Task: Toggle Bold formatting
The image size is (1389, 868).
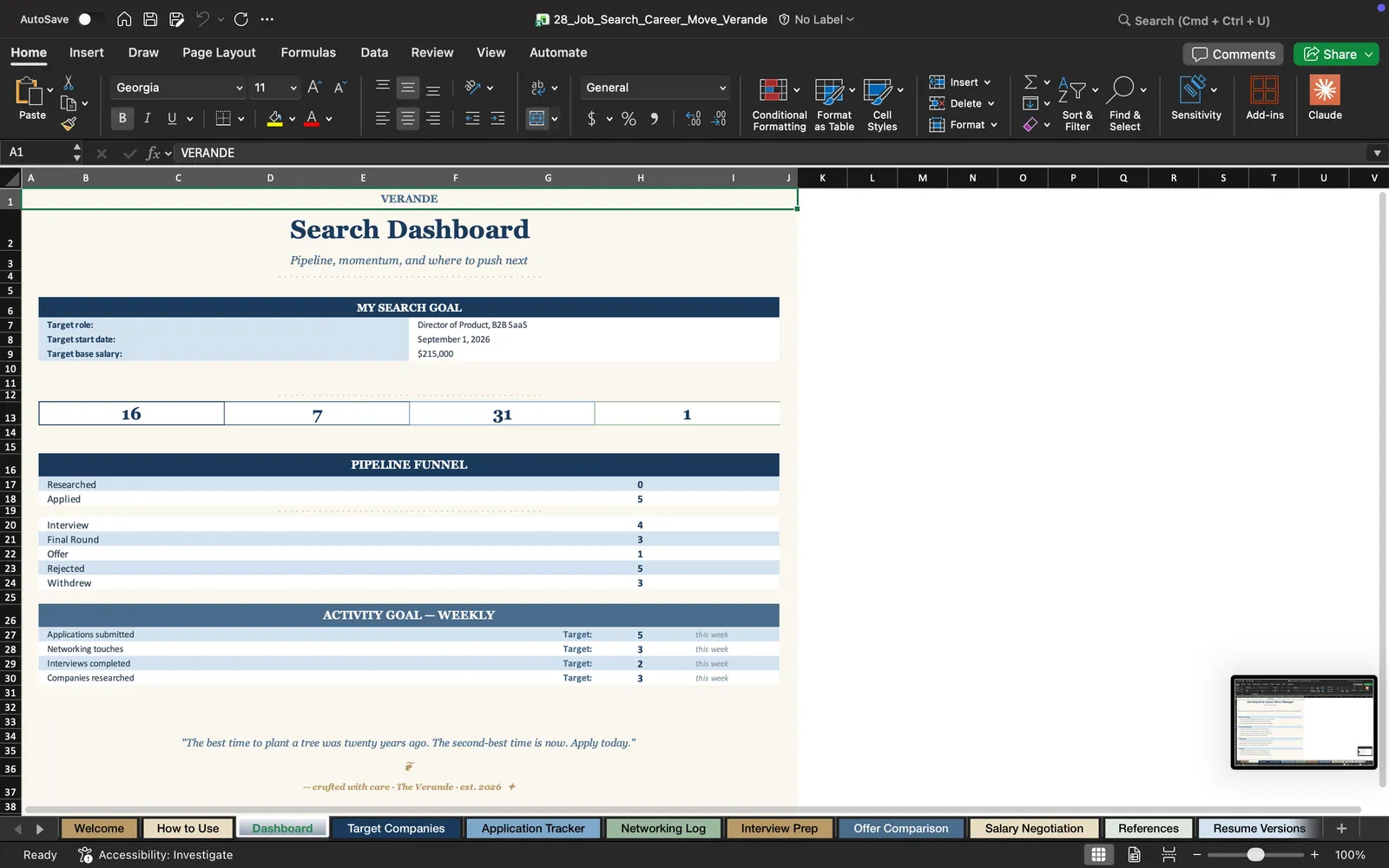Action: click(x=122, y=118)
